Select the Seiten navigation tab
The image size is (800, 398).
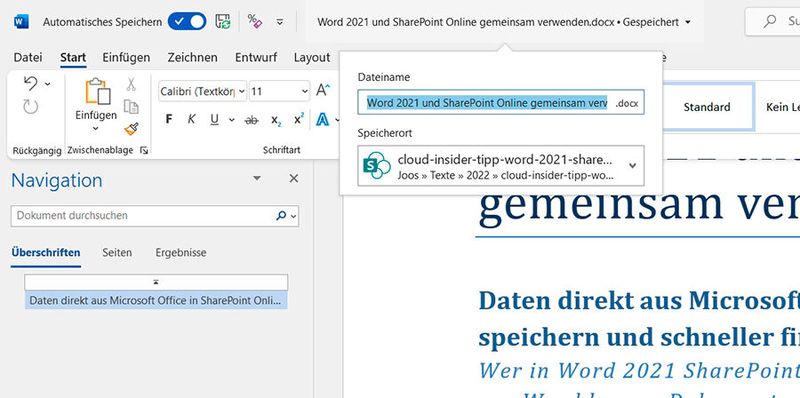pyautogui.click(x=117, y=253)
